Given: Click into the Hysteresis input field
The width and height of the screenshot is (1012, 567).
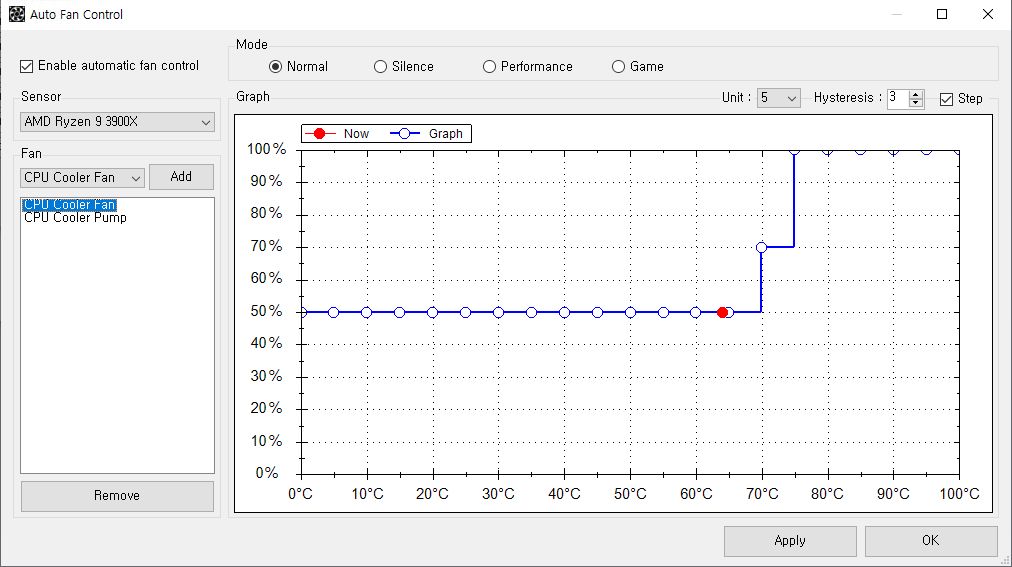Looking at the screenshot, I should pyautogui.click(x=898, y=98).
